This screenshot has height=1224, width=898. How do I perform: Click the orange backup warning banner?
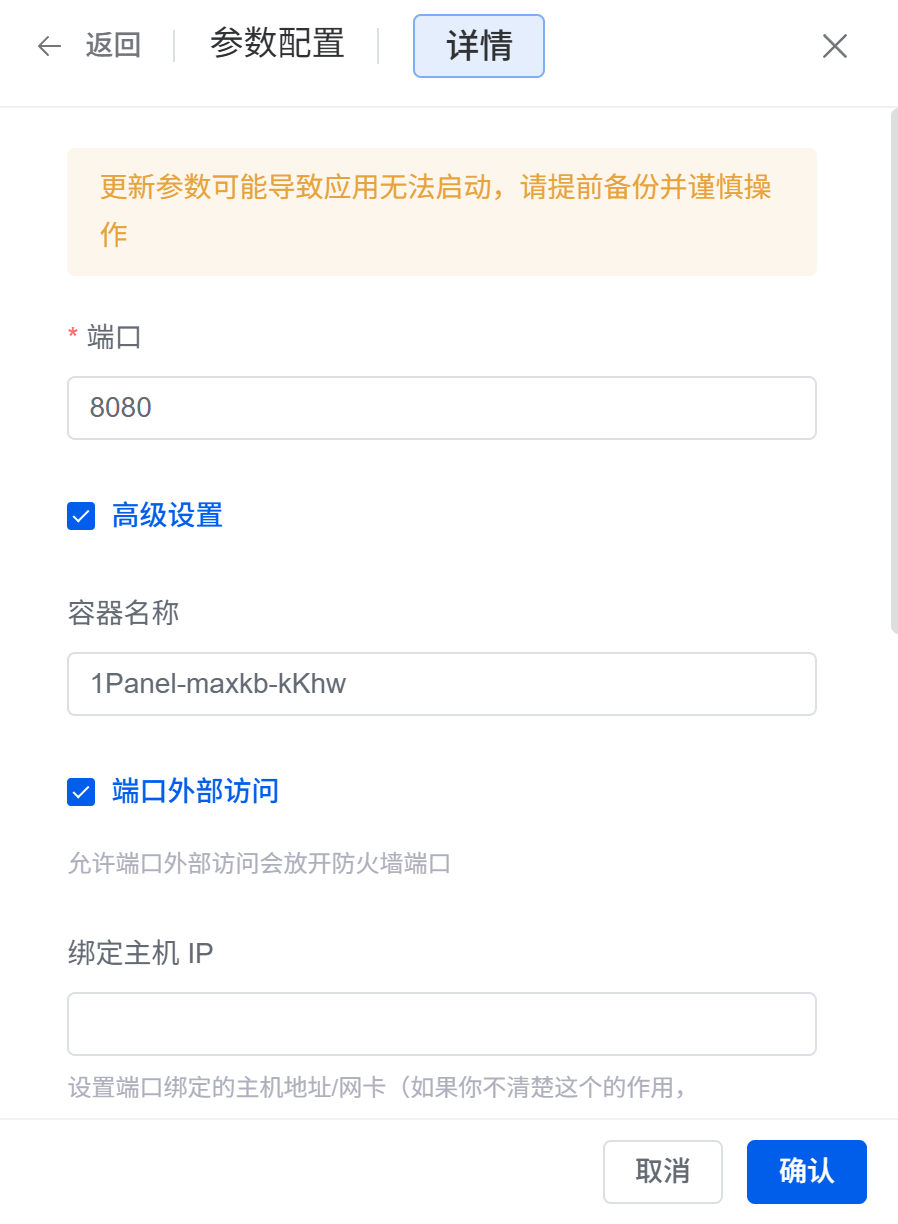click(441, 212)
